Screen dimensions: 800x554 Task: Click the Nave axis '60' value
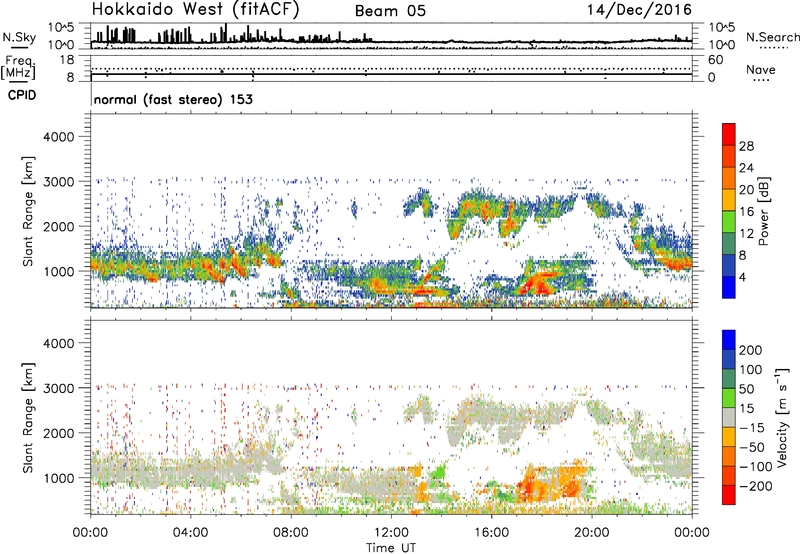coord(715,60)
